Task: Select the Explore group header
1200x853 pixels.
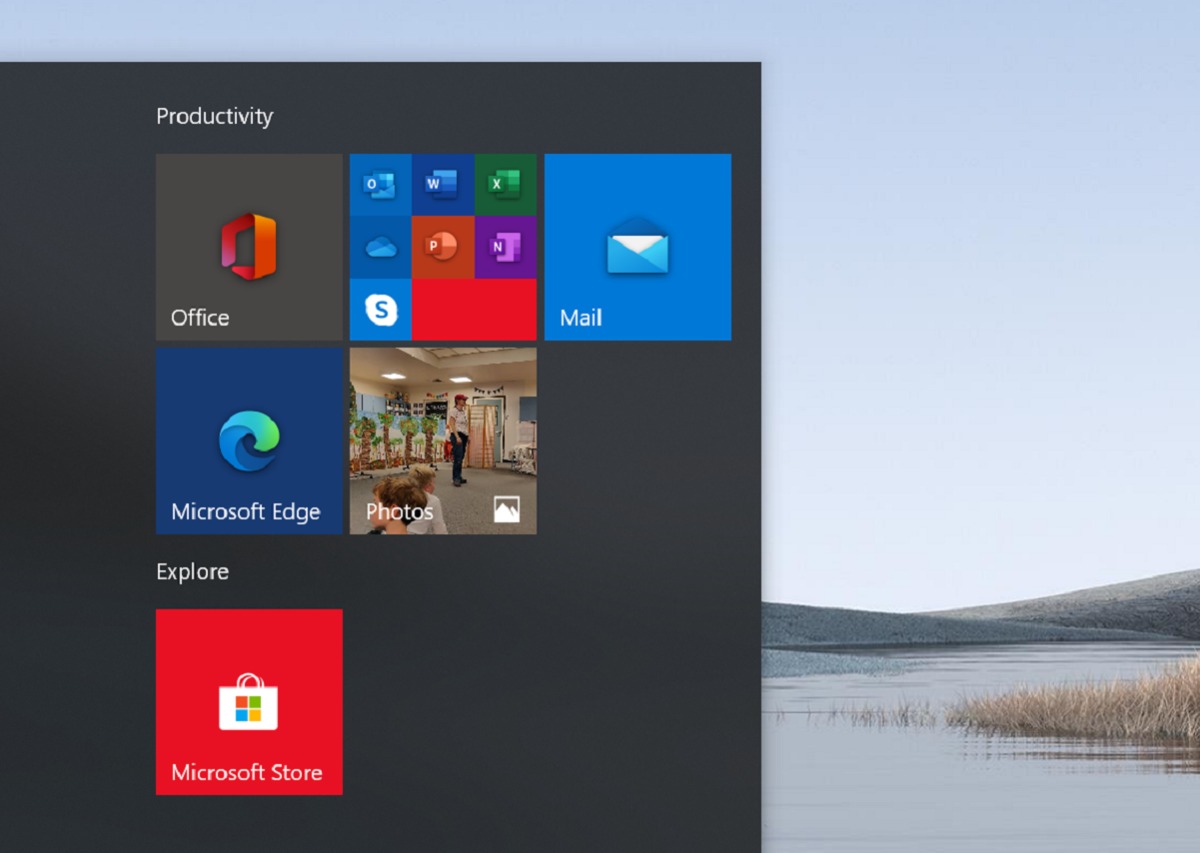Action: click(192, 572)
